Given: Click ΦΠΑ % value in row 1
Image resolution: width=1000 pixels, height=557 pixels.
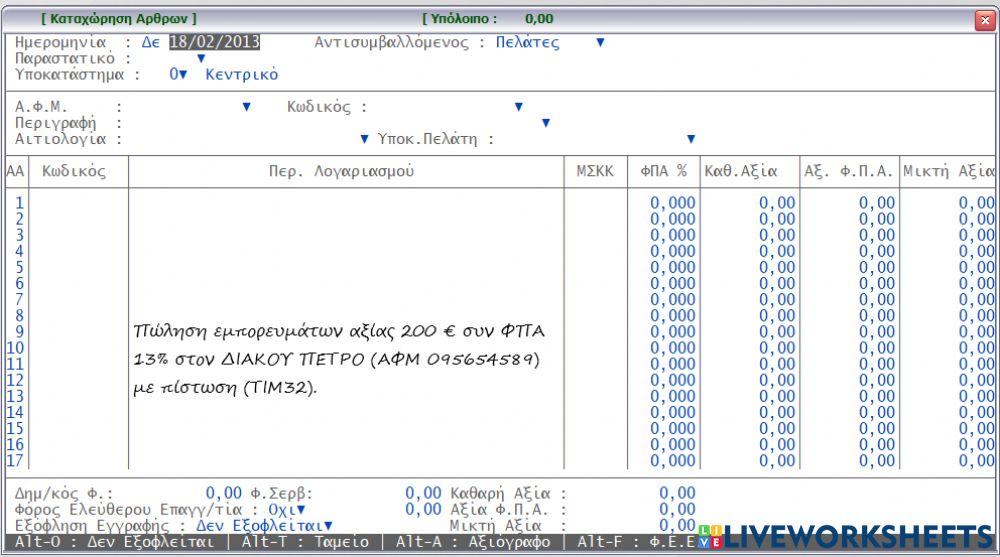Looking at the screenshot, I should point(672,203).
